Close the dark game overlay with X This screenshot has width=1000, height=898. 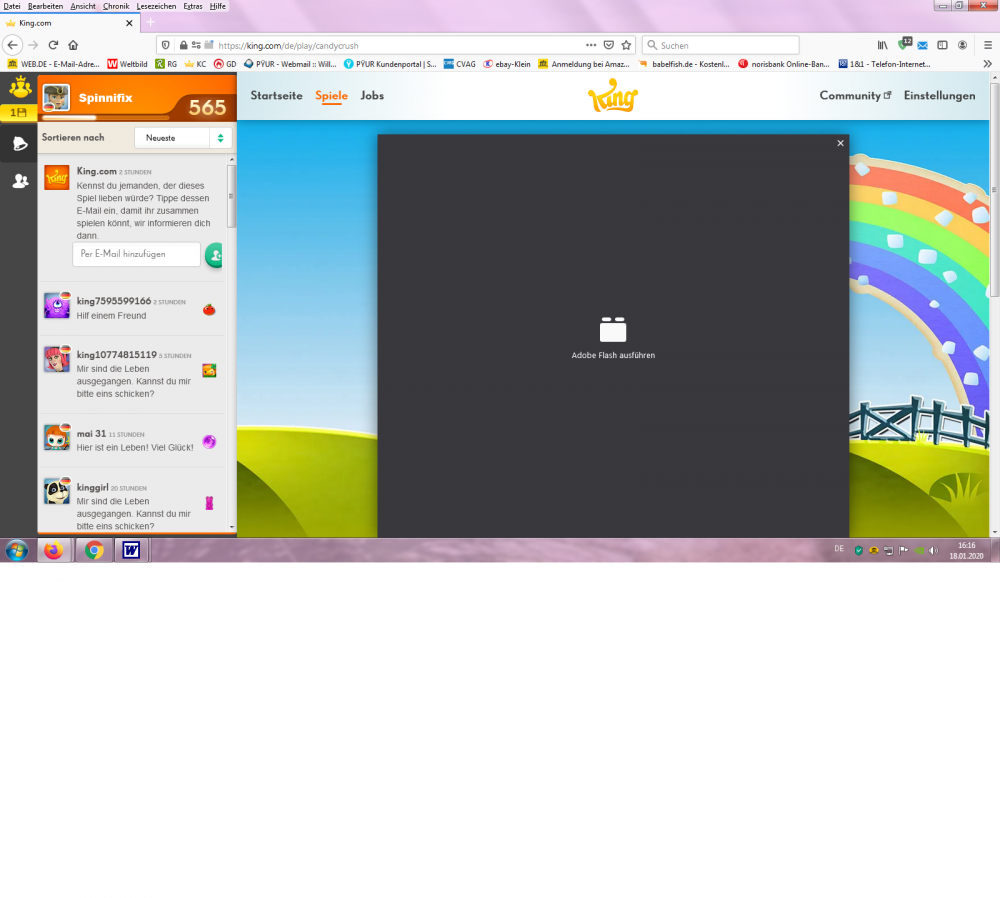point(841,143)
